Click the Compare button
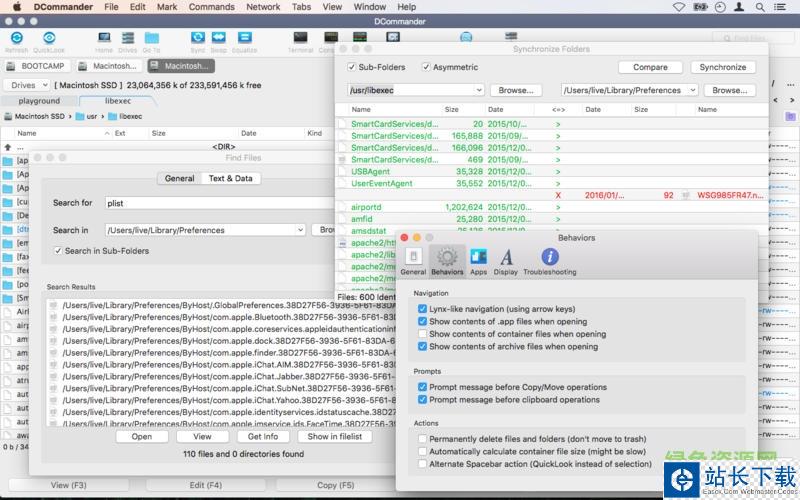This screenshot has width=800, height=500. [650, 68]
